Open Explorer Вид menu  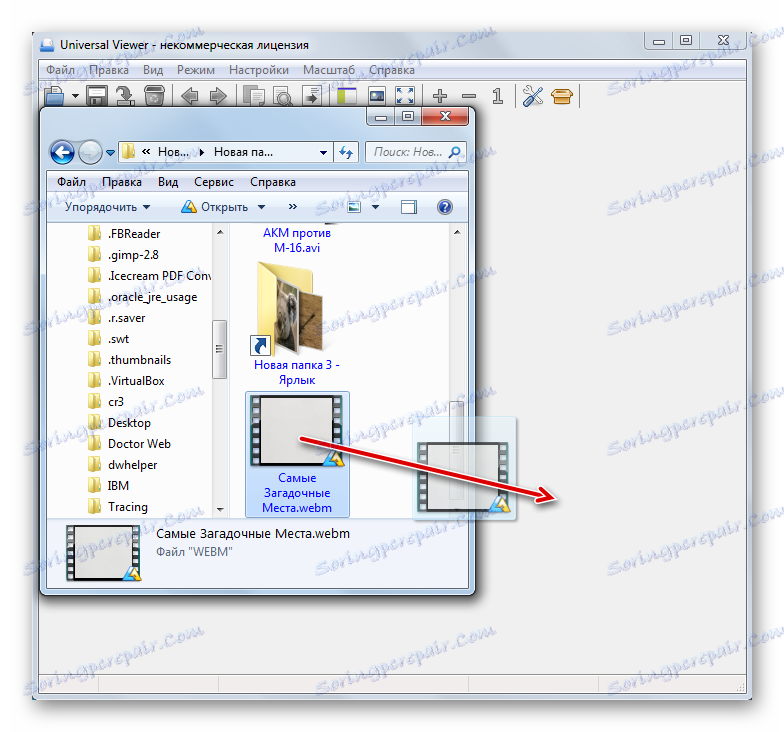(x=168, y=182)
